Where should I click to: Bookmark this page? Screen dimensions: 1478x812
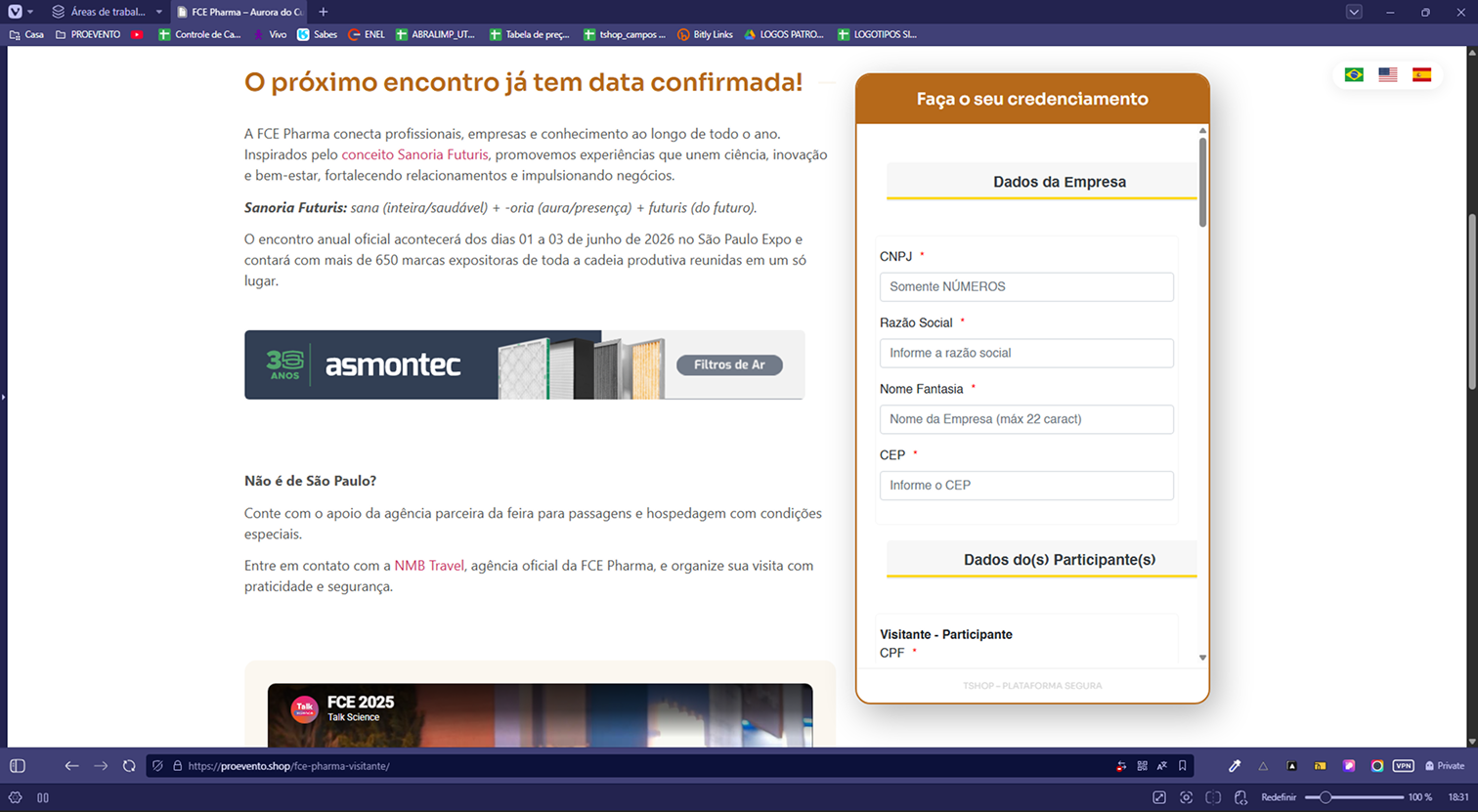tap(1183, 766)
